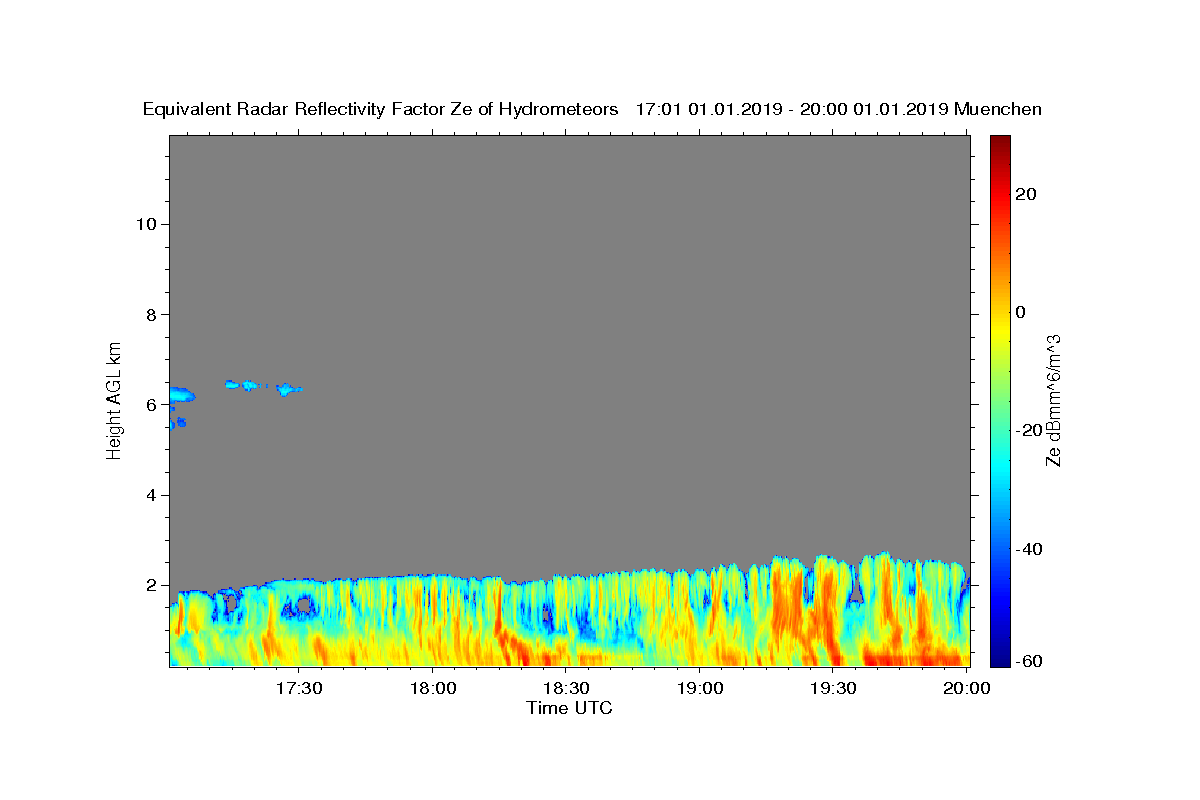The width and height of the screenshot is (1200, 800).
Task: Click the 'Ze dBmm^6/m^3' colorbar unit label
Action: (x=1053, y=400)
